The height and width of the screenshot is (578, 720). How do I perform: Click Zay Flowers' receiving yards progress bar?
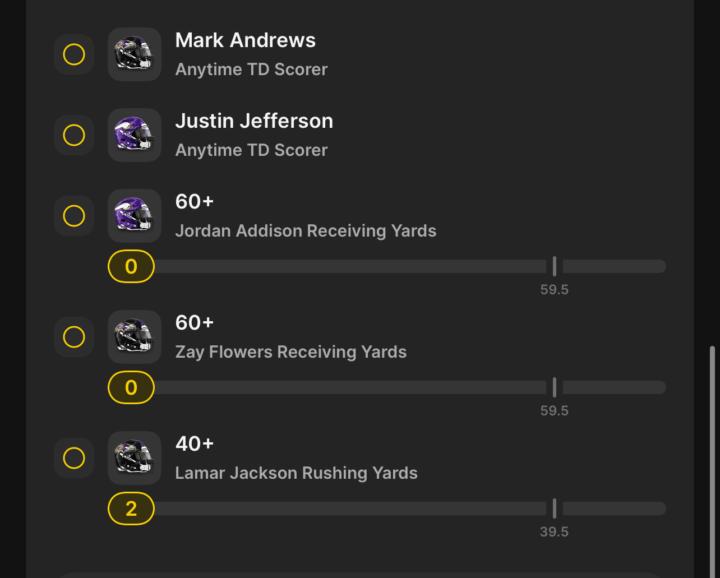[400, 388]
